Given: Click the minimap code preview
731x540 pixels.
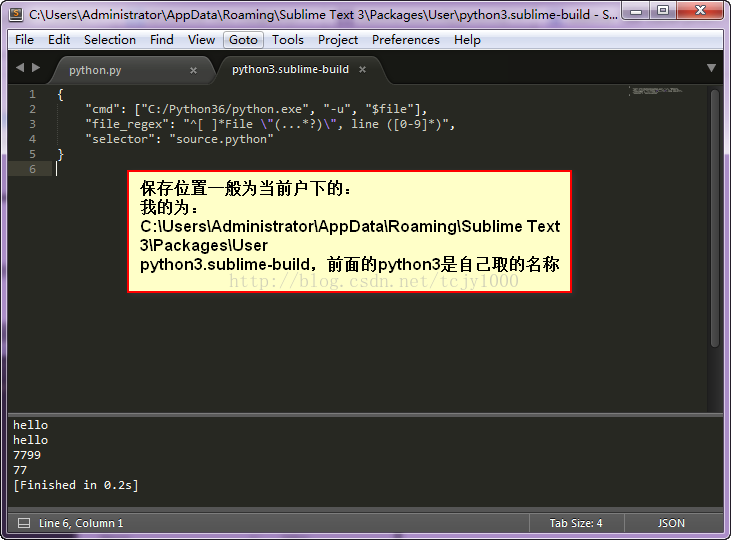Looking at the screenshot, I should 656,90.
